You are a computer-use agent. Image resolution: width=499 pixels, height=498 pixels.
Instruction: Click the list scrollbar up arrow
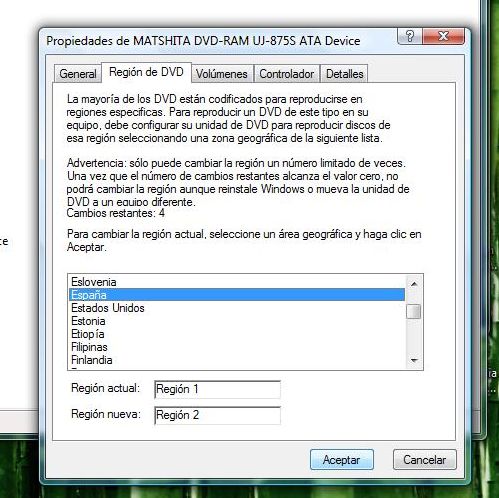tap(414, 284)
